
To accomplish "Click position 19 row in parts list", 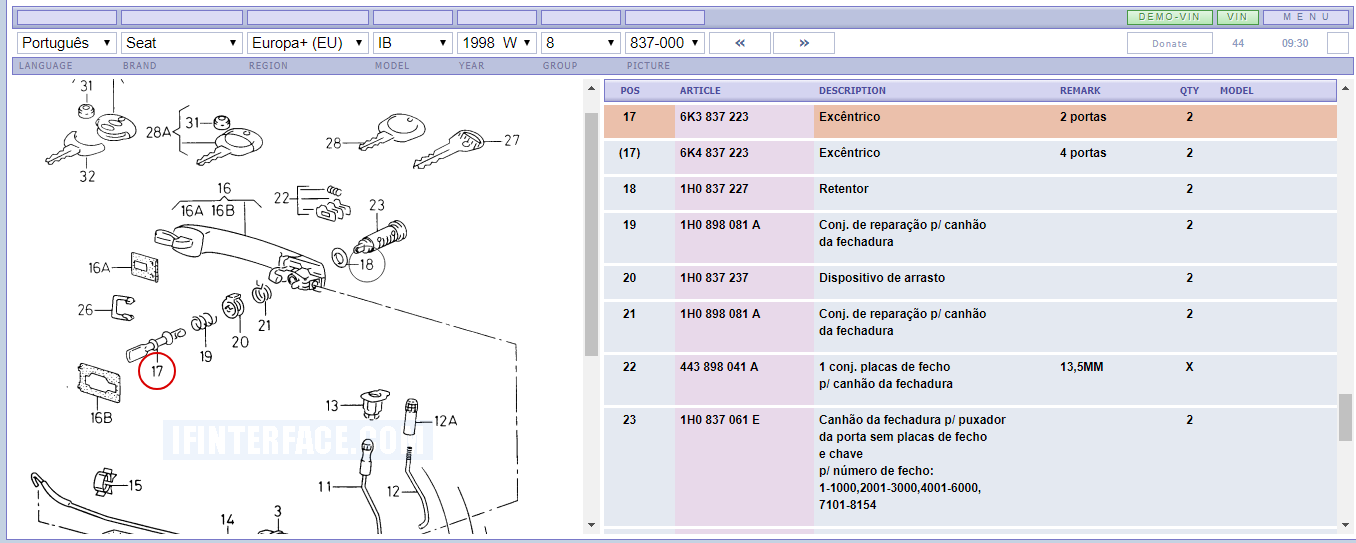I will (x=969, y=237).
